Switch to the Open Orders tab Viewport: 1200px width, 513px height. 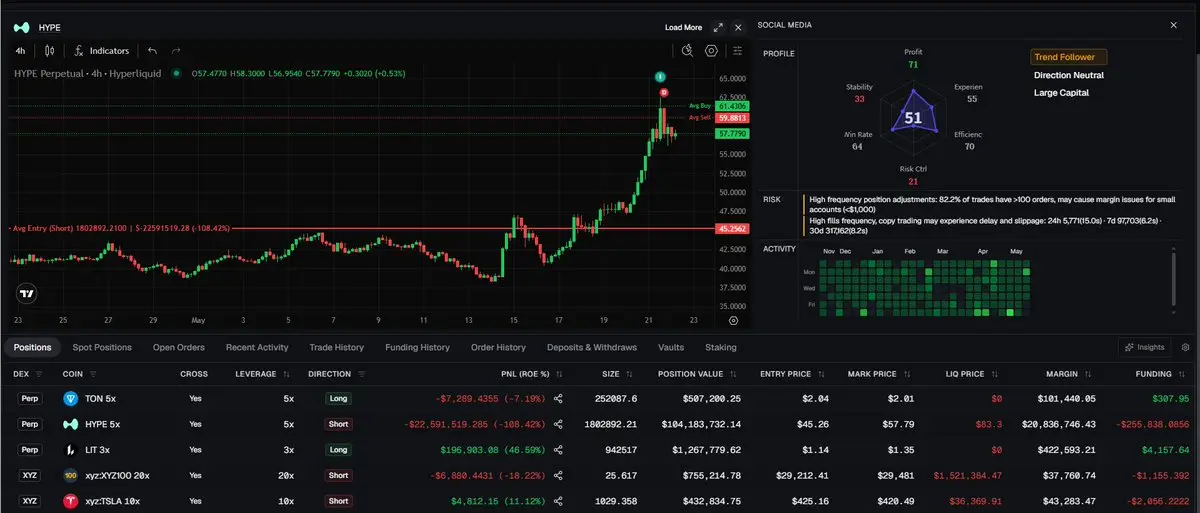pyautogui.click(x=179, y=347)
